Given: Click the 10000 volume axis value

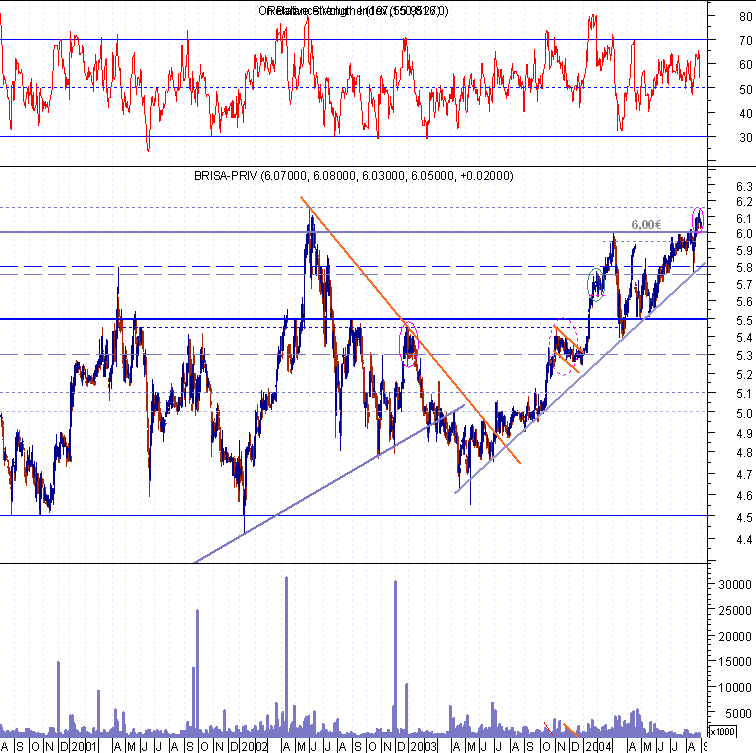Looking at the screenshot, I should click(735, 687).
